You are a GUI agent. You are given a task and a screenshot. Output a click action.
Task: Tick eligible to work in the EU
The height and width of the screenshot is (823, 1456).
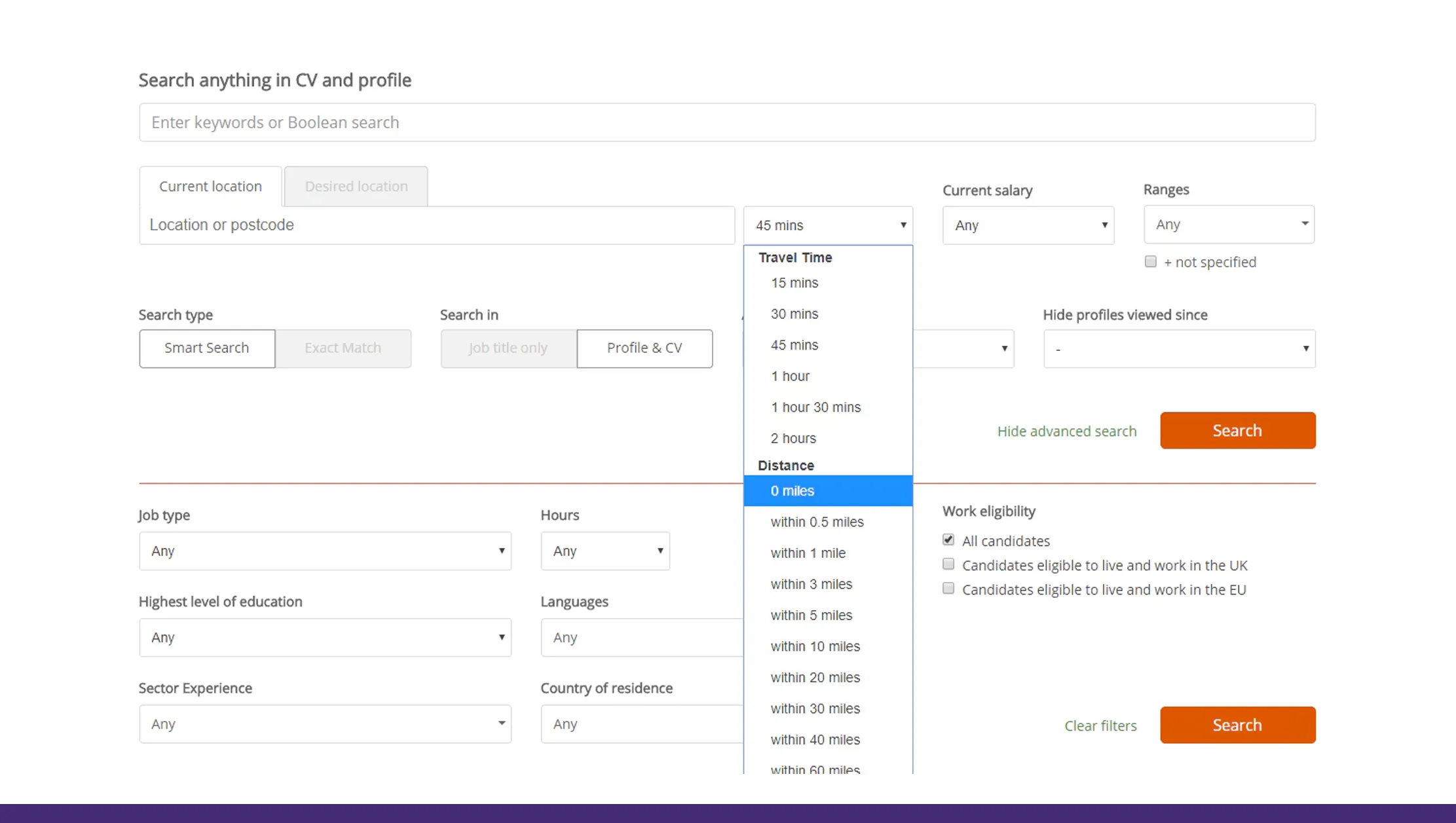(948, 589)
